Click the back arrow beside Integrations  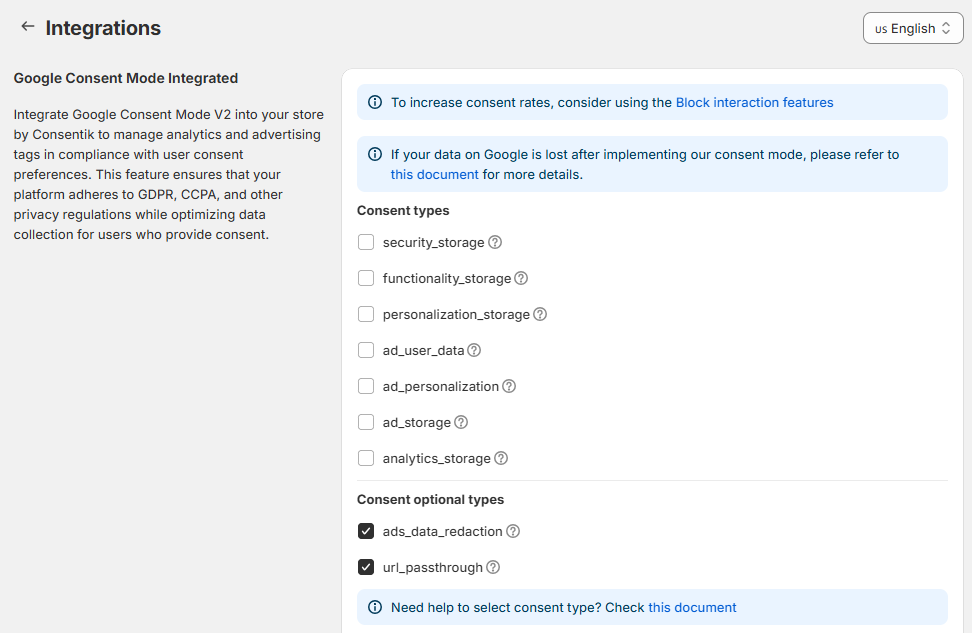coord(27,27)
